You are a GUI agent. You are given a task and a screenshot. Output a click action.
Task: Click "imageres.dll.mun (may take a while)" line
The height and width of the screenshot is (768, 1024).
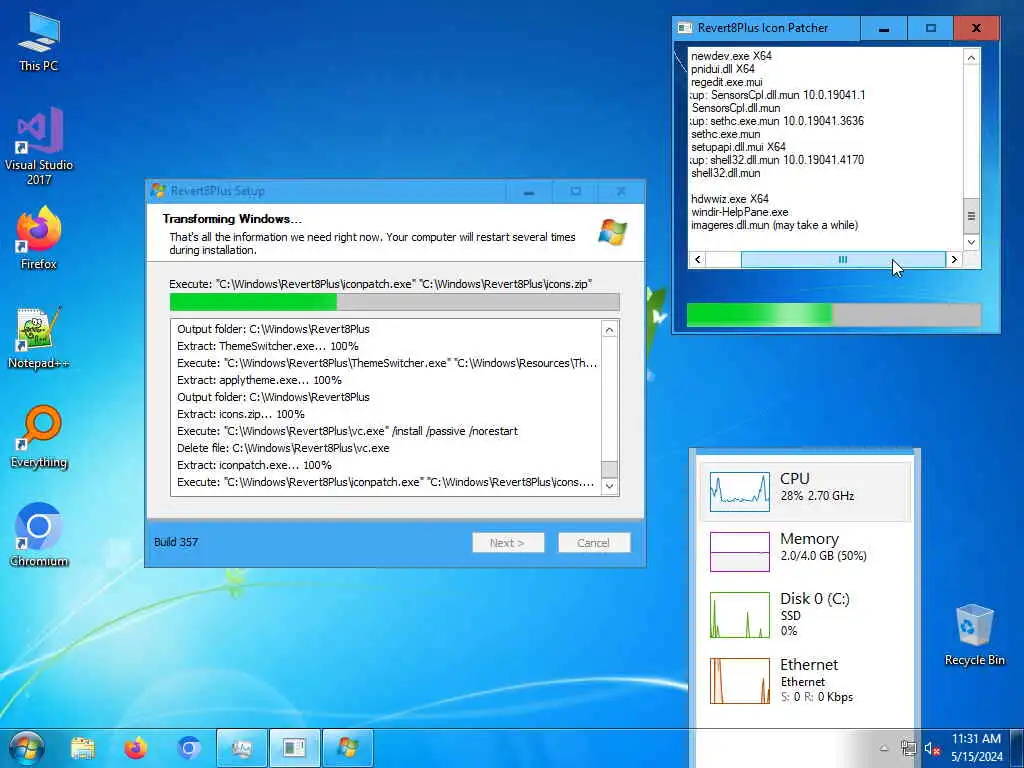pos(775,225)
